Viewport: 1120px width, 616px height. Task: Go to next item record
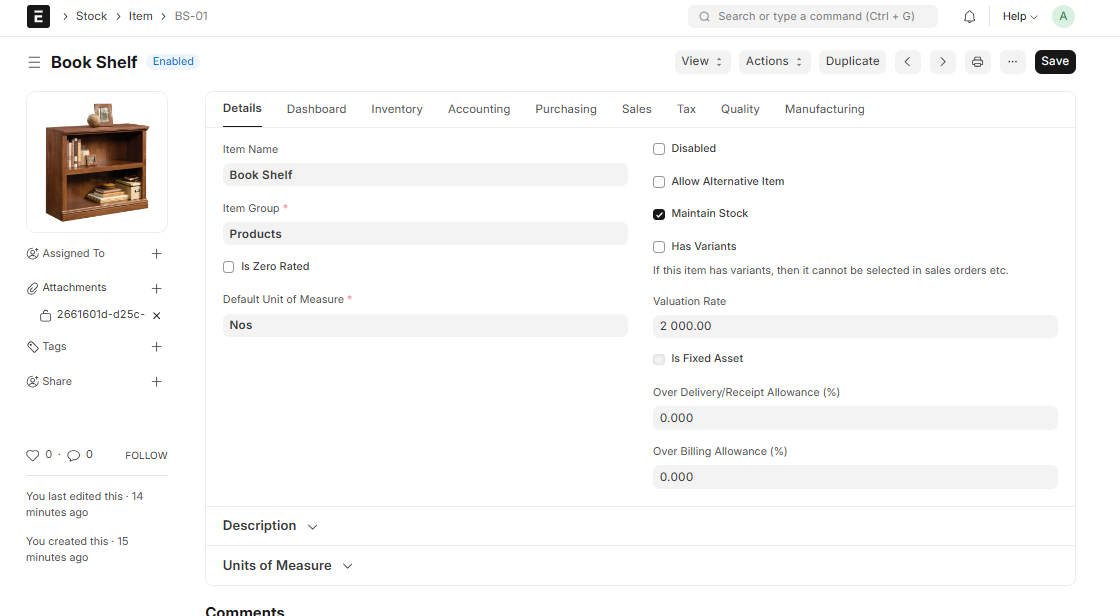click(943, 61)
